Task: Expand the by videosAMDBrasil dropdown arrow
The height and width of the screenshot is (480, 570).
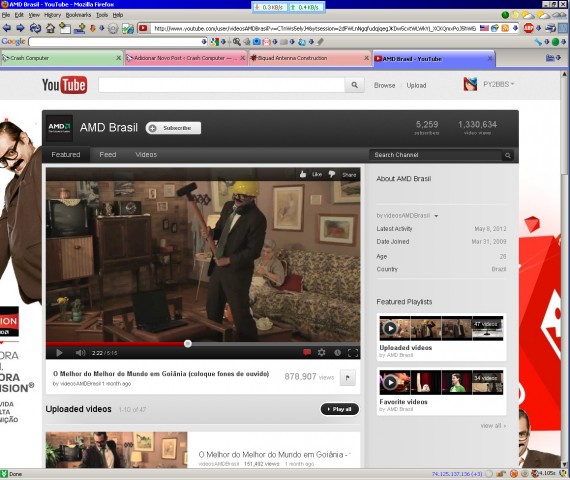Action: [436, 216]
